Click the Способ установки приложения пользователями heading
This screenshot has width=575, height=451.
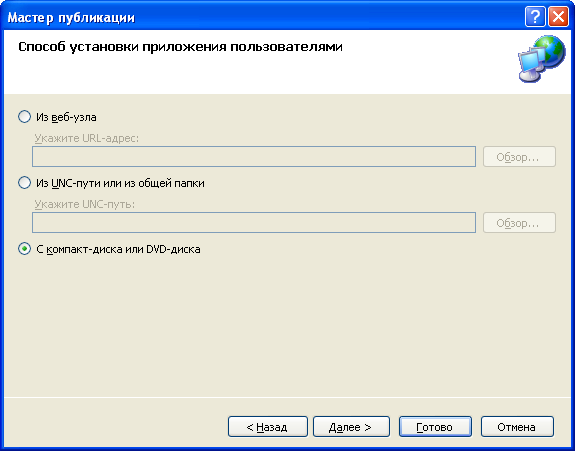180,47
